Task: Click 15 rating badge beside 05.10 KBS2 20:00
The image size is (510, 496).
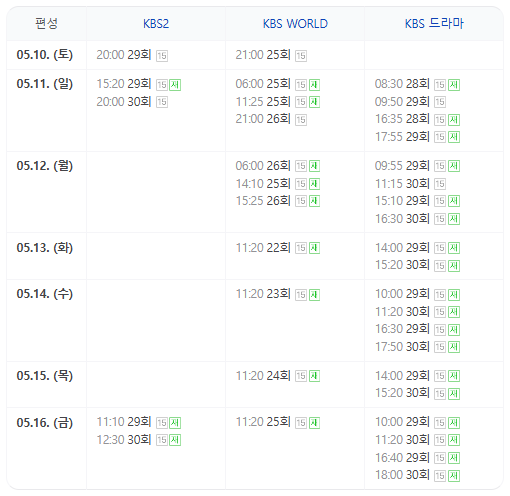Action: point(162,56)
